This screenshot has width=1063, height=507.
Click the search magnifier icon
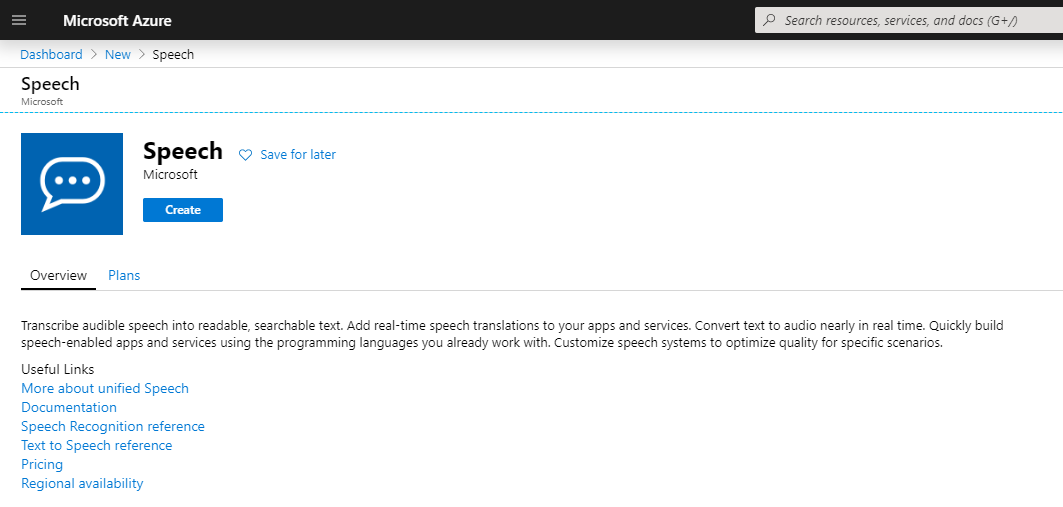tap(769, 20)
